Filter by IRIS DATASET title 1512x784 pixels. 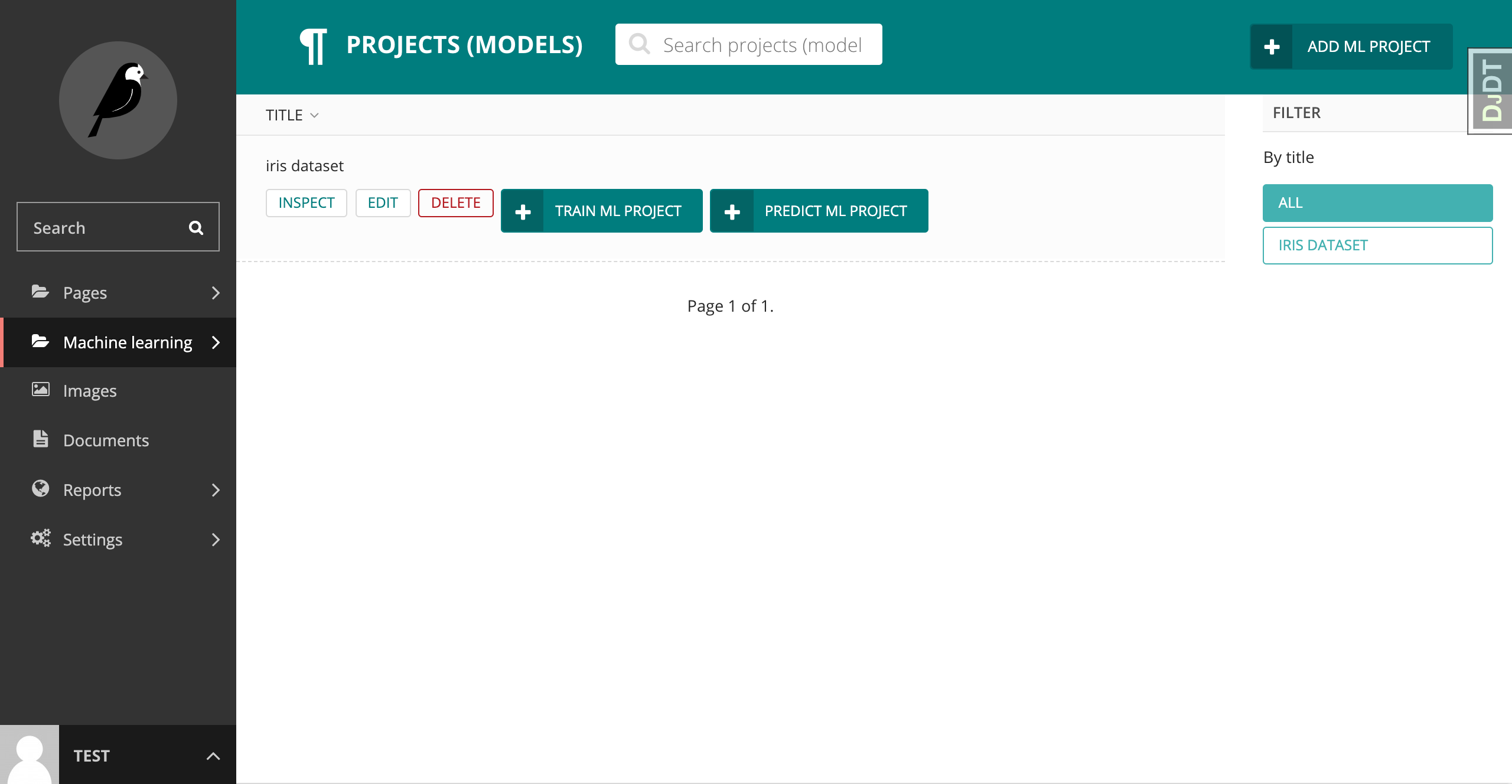pyautogui.click(x=1377, y=246)
